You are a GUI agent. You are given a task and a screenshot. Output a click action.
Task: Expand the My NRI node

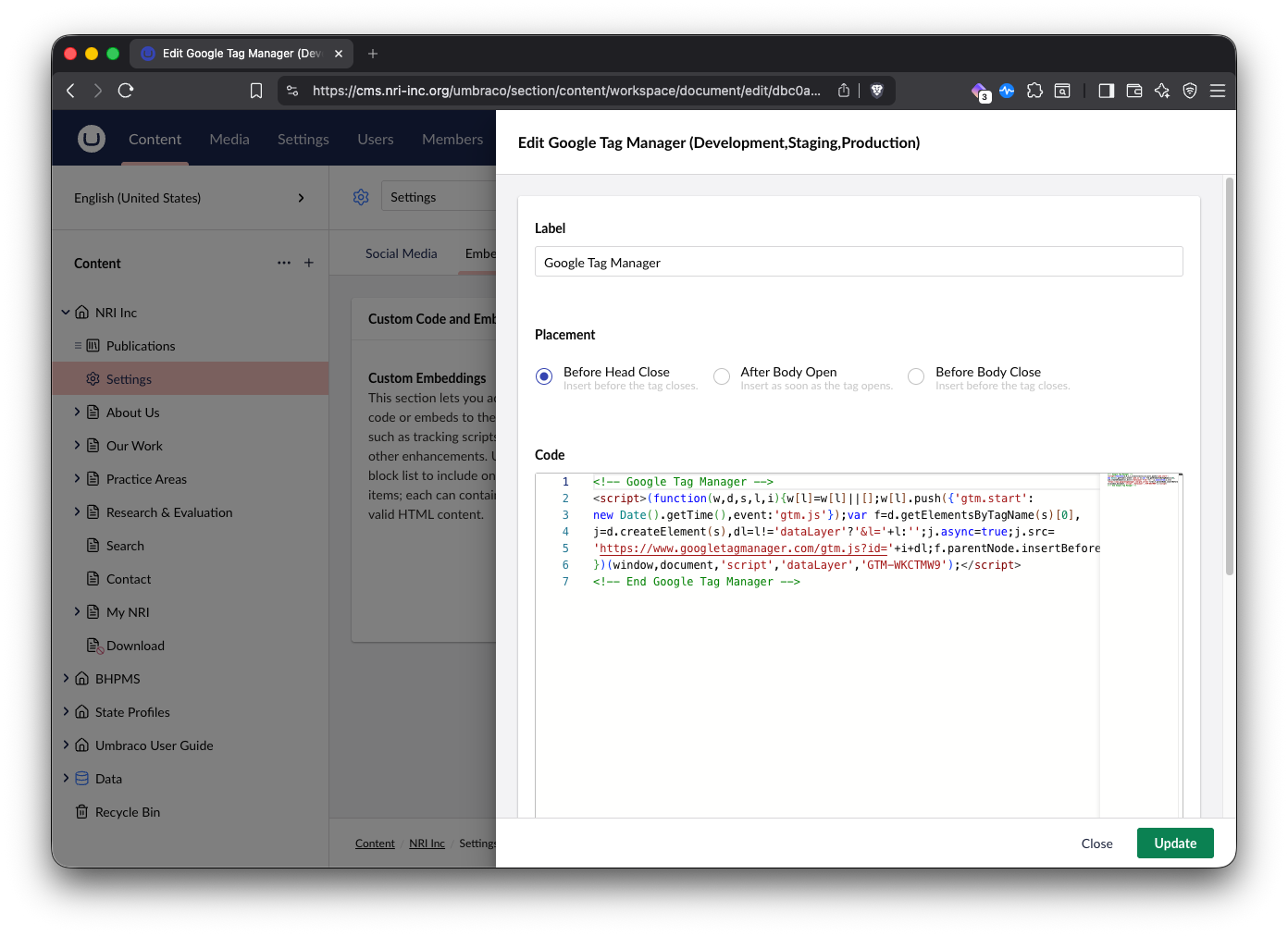[77, 612]
